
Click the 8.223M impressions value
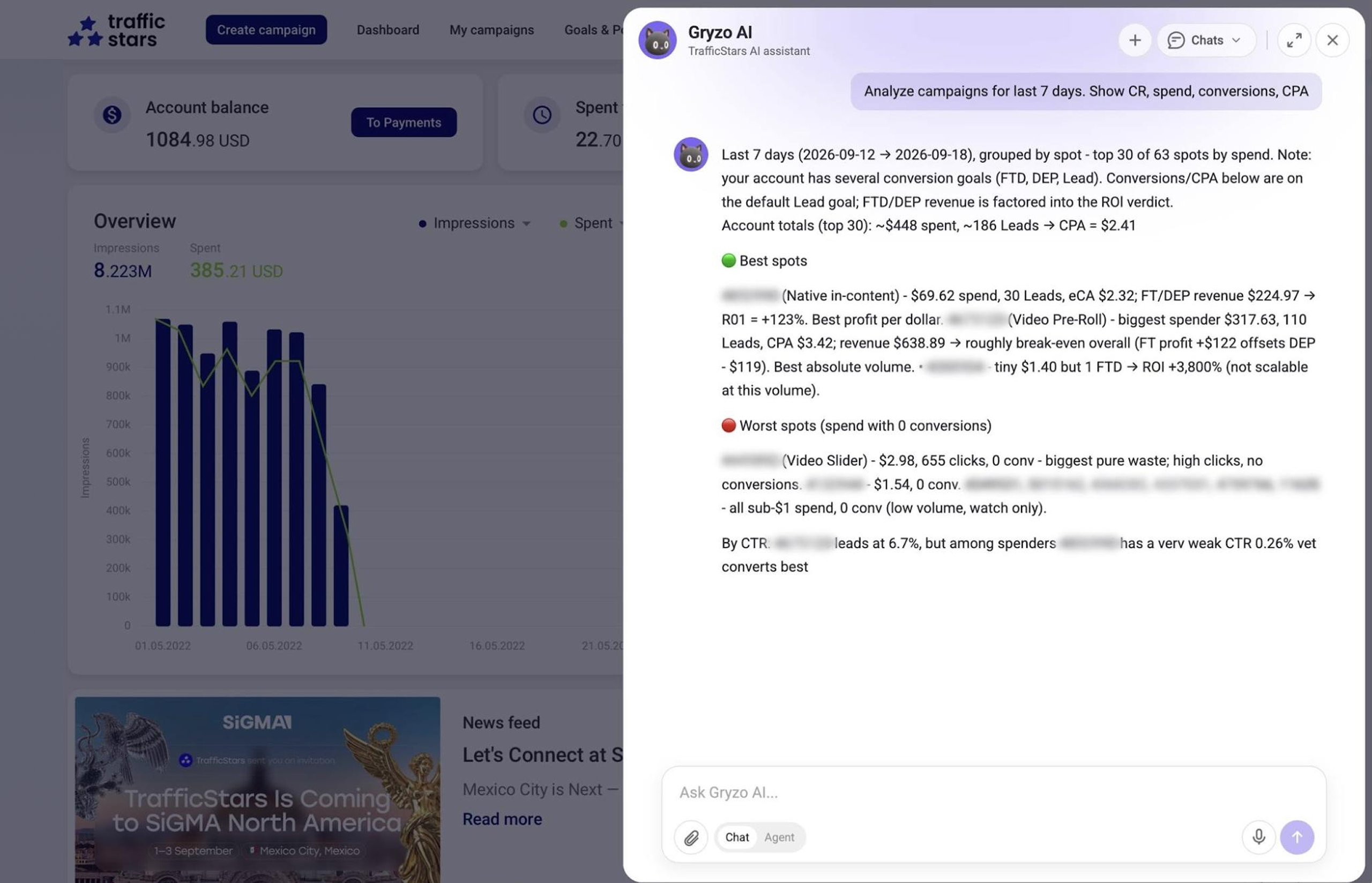click(x=123, y=270)
